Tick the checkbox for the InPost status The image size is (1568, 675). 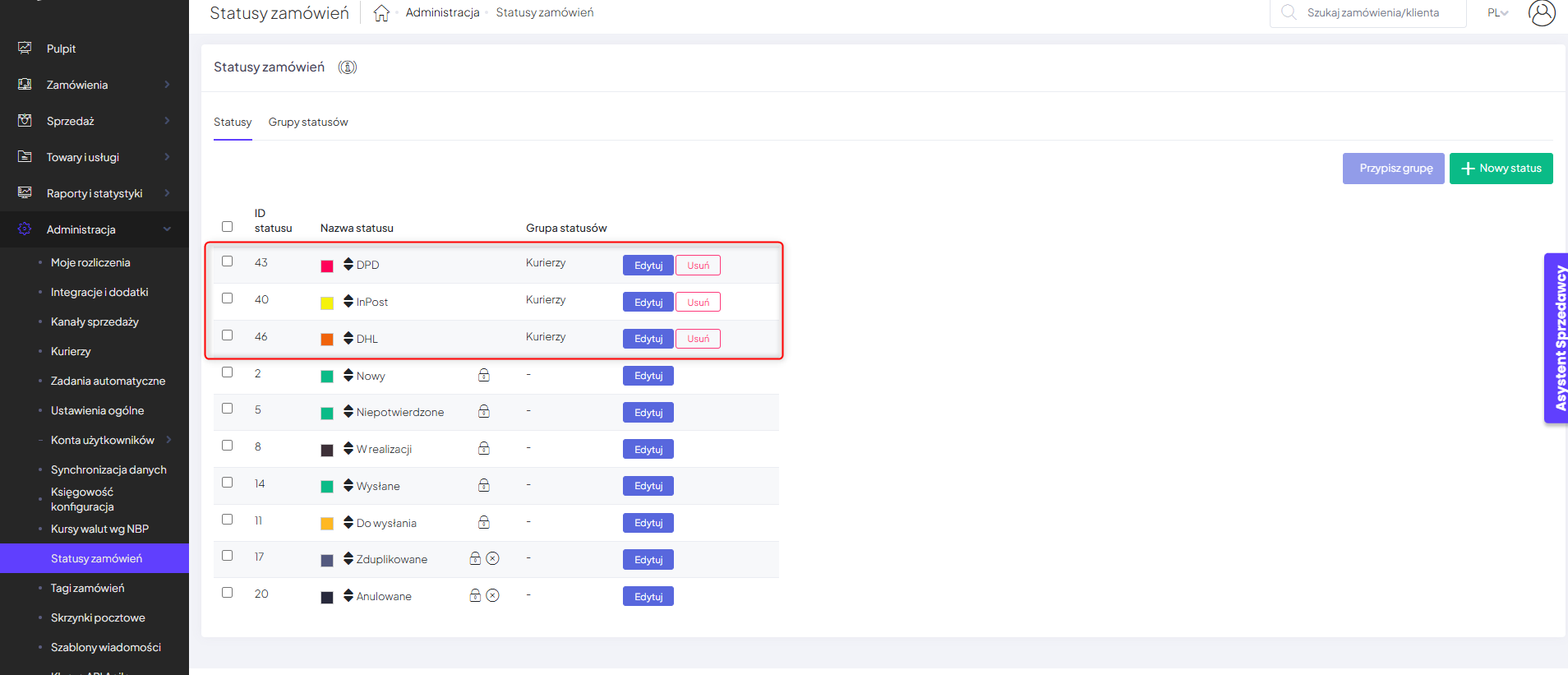[228, 298]
